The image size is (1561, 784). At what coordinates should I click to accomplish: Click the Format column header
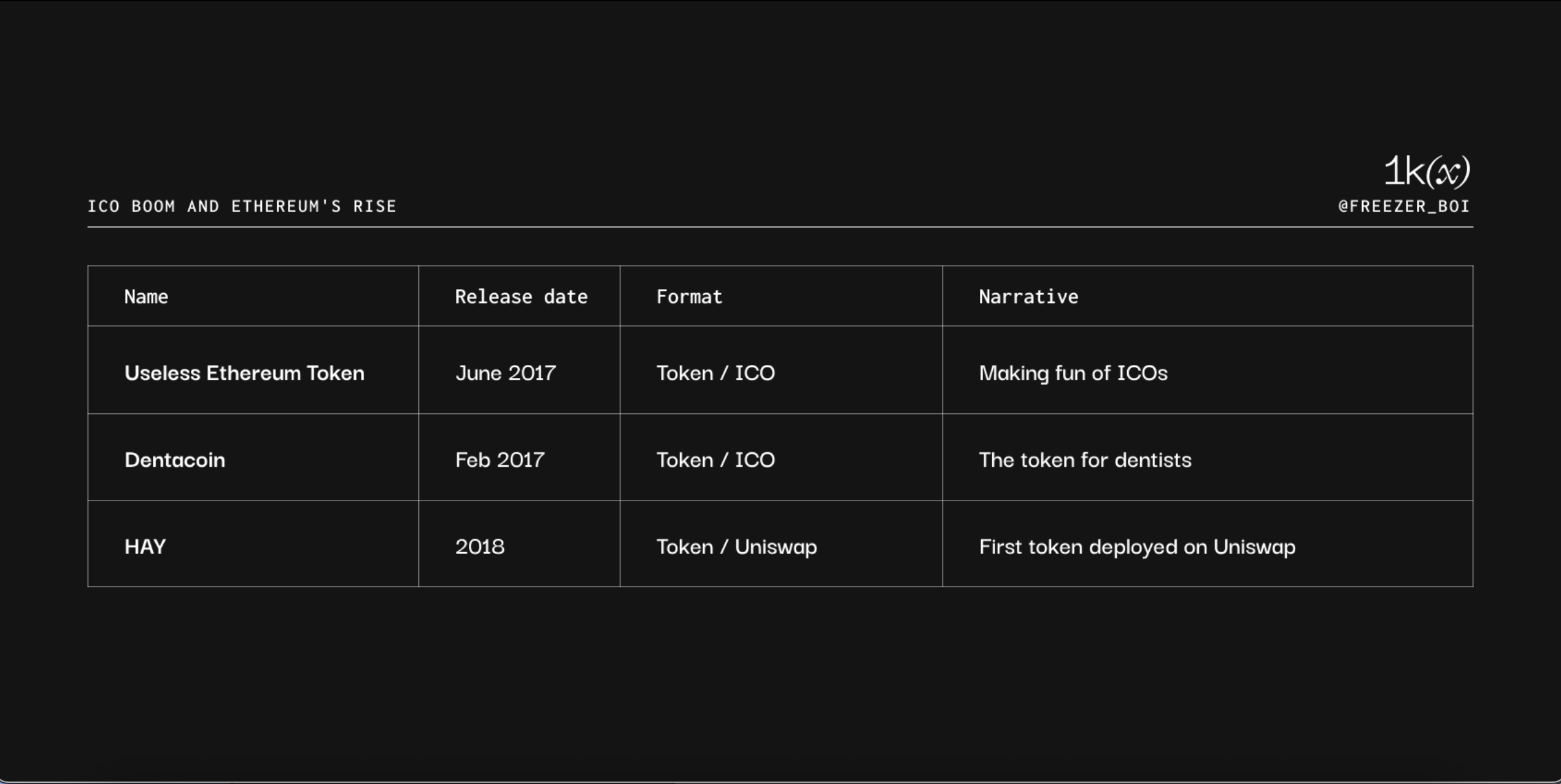[x=689, y=297]
